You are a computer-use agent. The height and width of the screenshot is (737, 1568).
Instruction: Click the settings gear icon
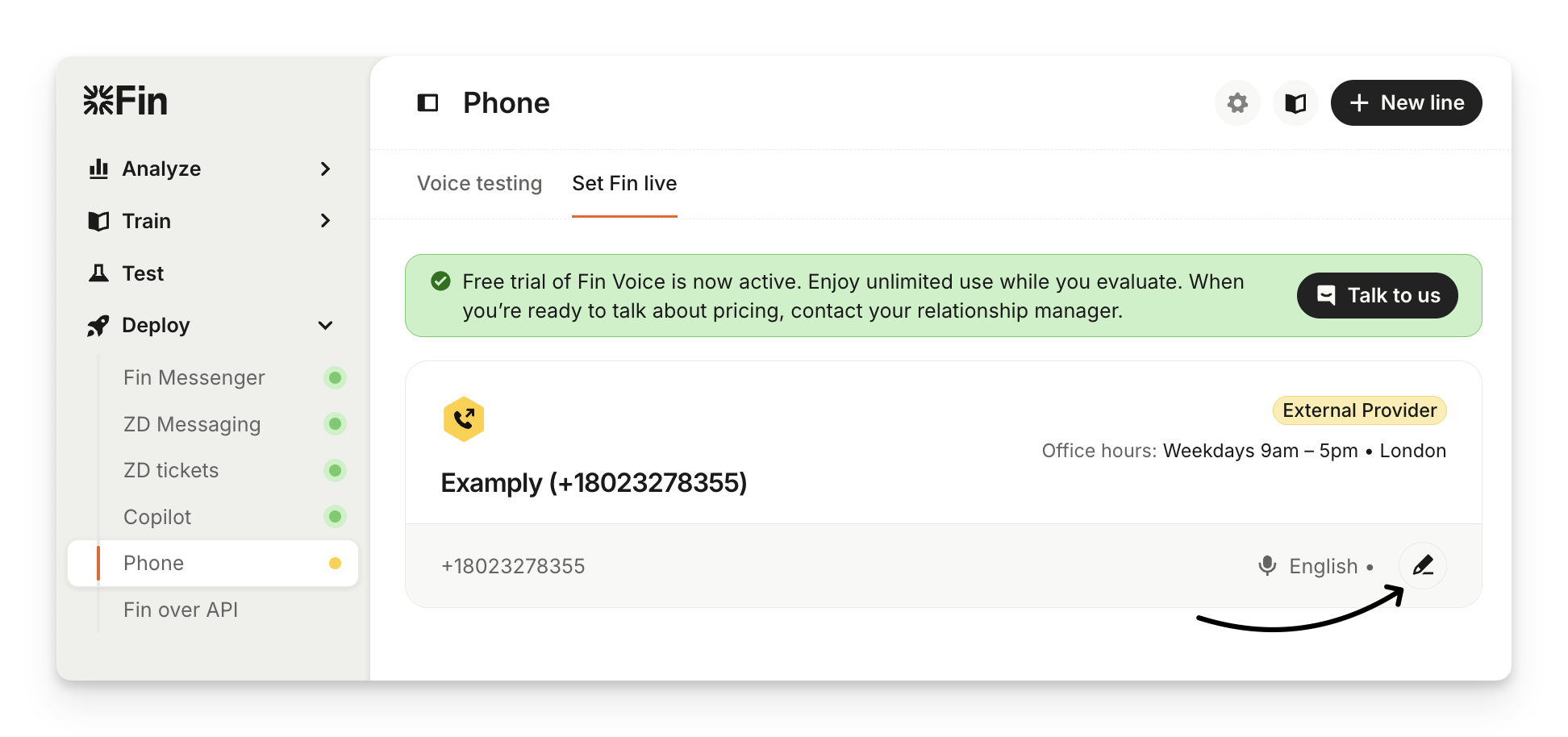click(x=1237, y=103)
